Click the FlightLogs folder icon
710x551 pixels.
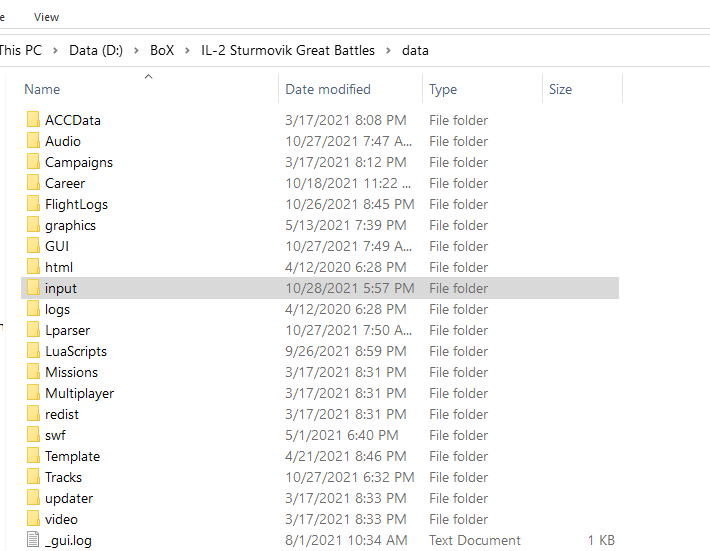(32, 204)
